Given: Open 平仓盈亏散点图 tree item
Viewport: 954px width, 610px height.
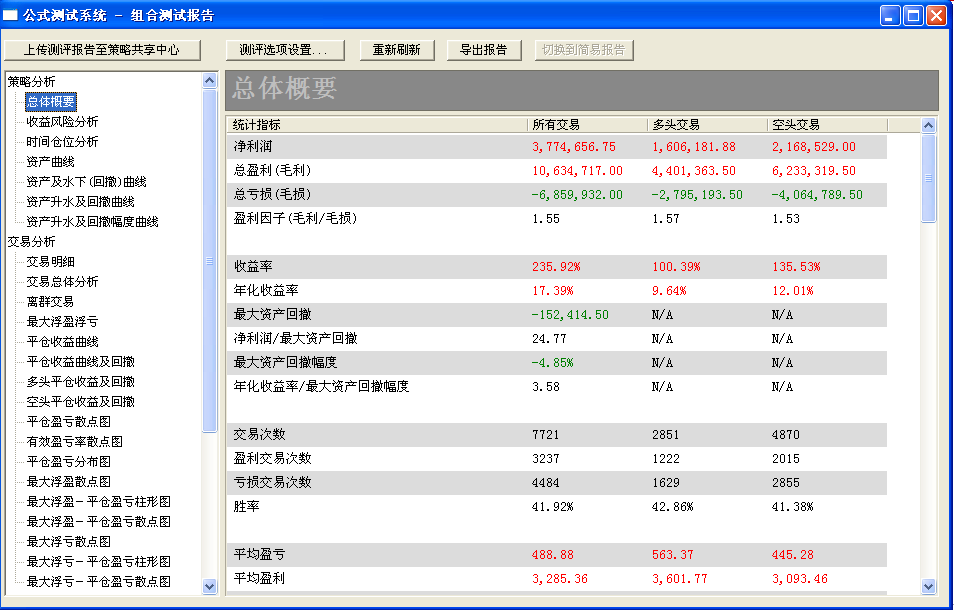Looking at the screenshot, I should tap(69, 422).
